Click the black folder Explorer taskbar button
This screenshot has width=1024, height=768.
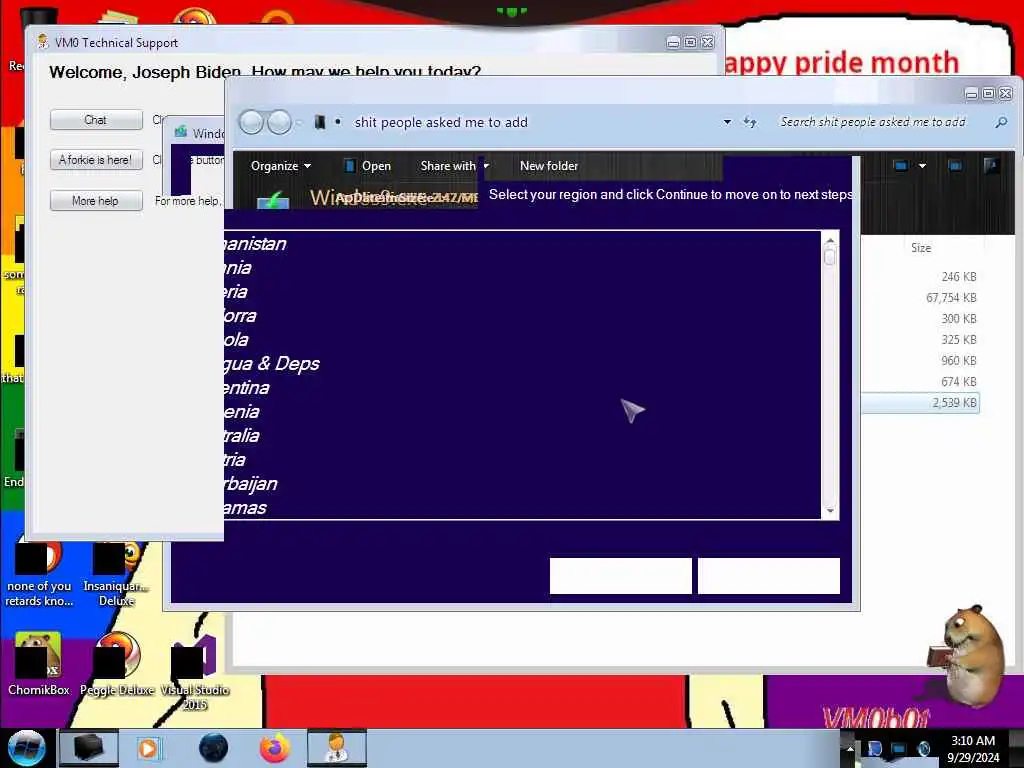pyautogui.click(x=89, y=748)
